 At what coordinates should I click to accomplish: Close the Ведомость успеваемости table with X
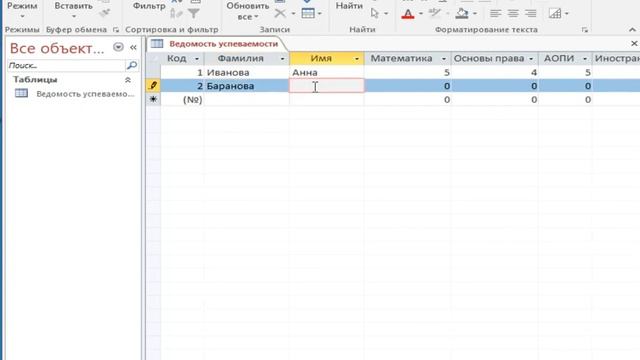tap(634, 43)
